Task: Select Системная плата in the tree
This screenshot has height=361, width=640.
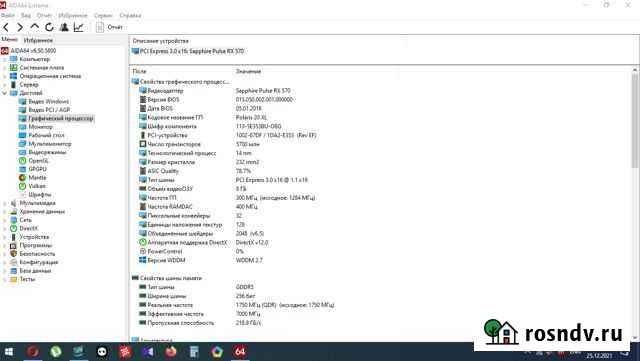Action: 42,68
